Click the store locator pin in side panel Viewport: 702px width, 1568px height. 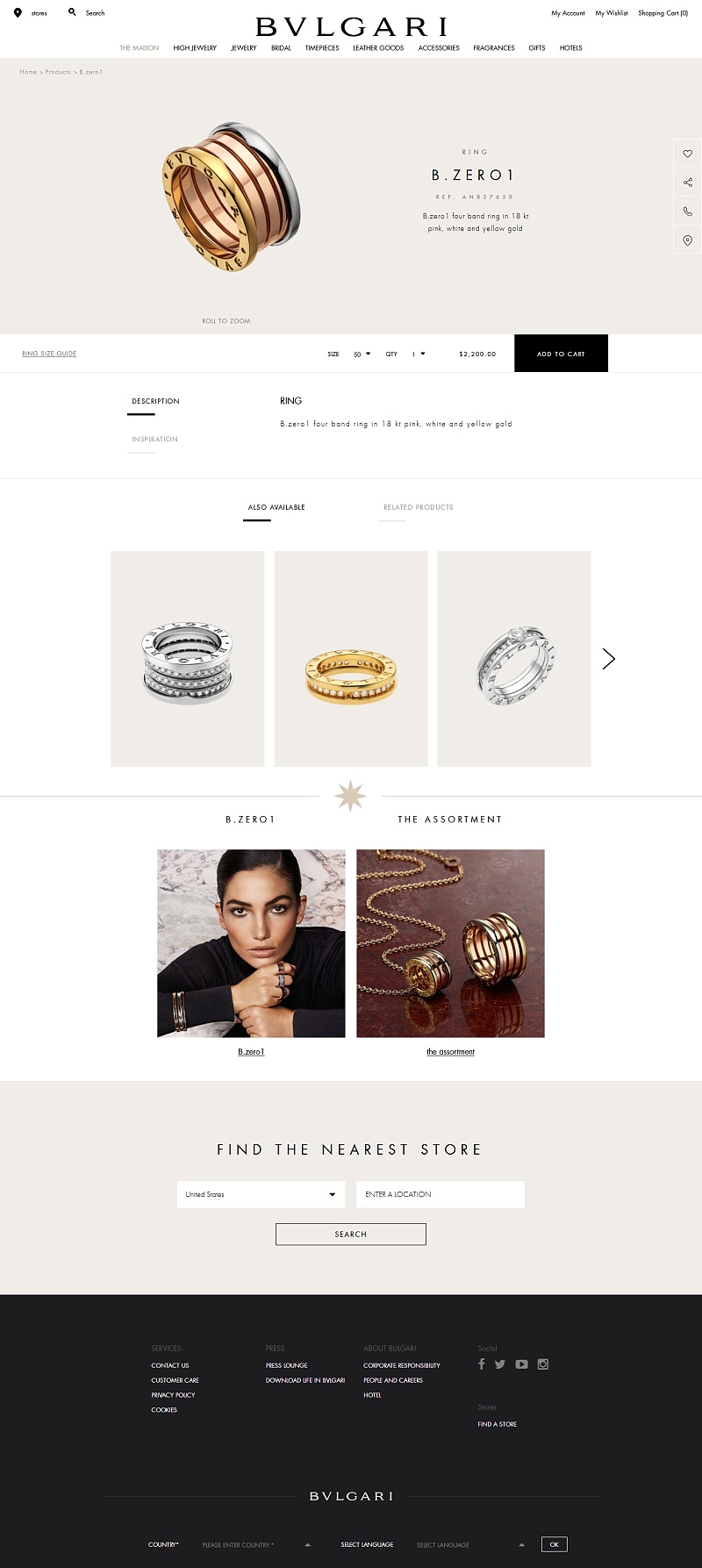[687, 240]
